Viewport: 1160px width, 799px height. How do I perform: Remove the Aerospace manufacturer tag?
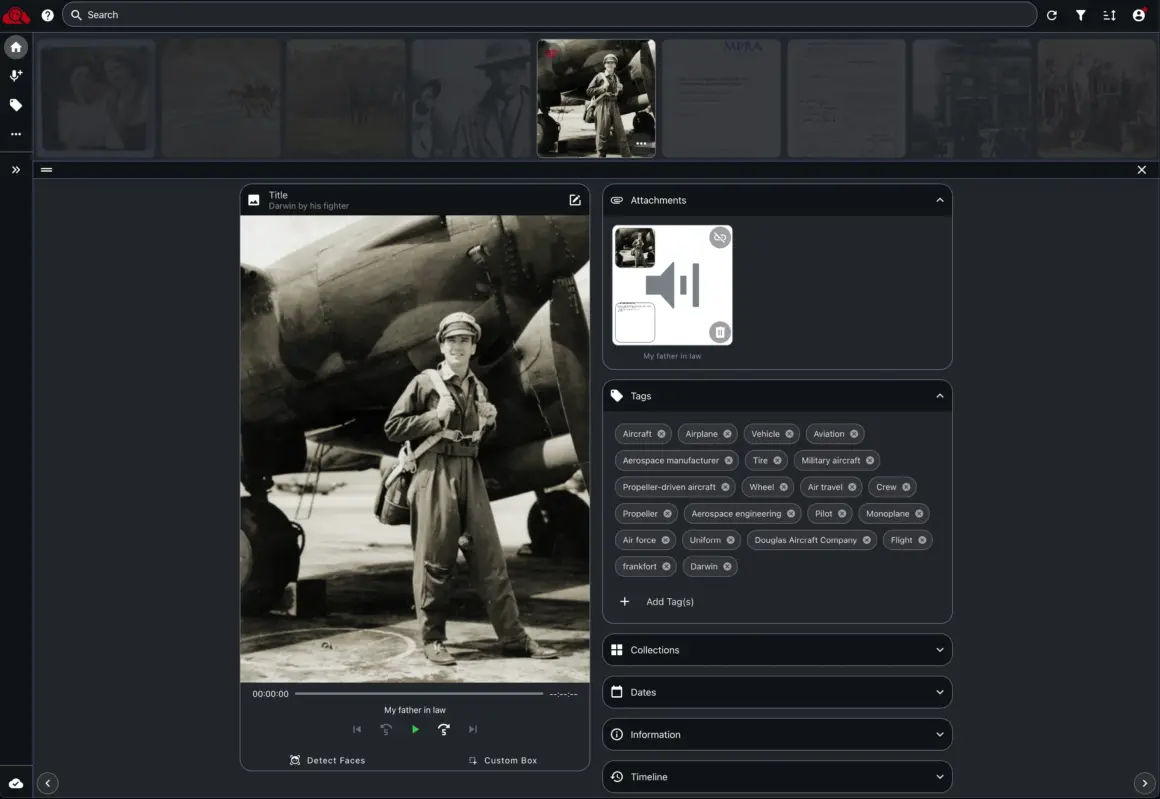(x=729, y=460)
